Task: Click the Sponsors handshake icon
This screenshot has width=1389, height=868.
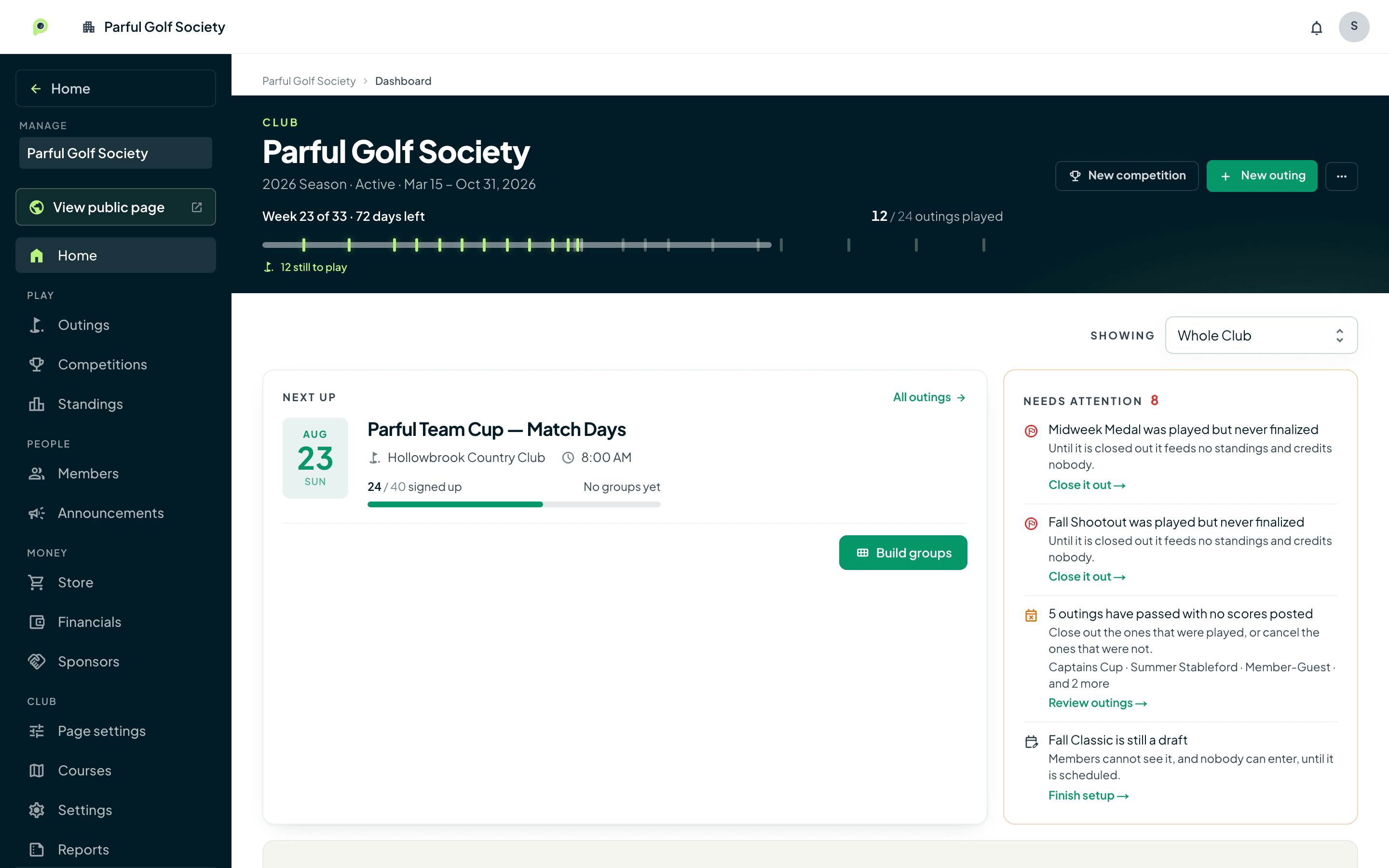Action: pos(37,662)
